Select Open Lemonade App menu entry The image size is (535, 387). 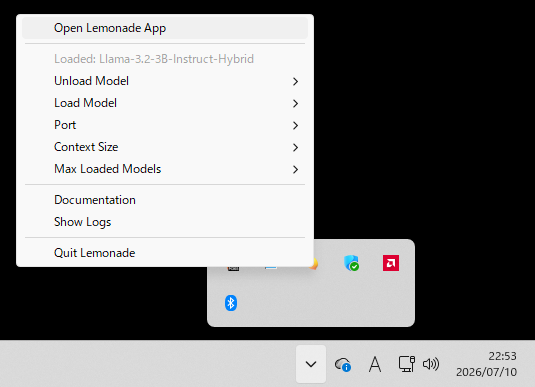165,28
